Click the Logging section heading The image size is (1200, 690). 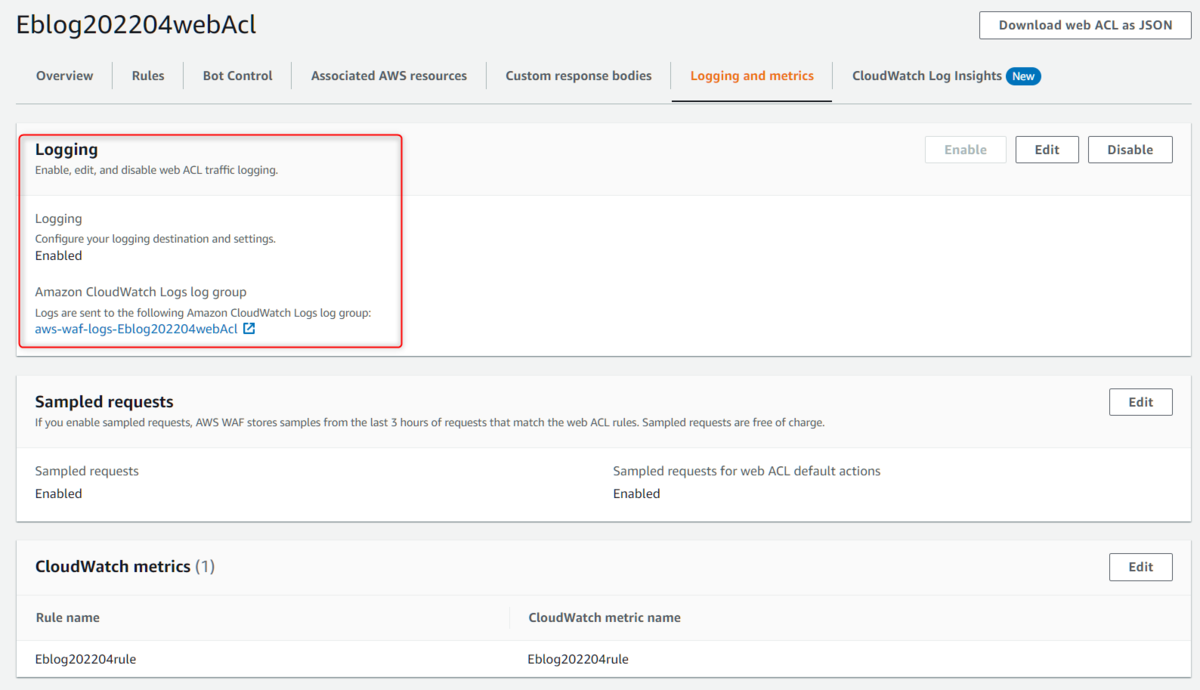66,150
